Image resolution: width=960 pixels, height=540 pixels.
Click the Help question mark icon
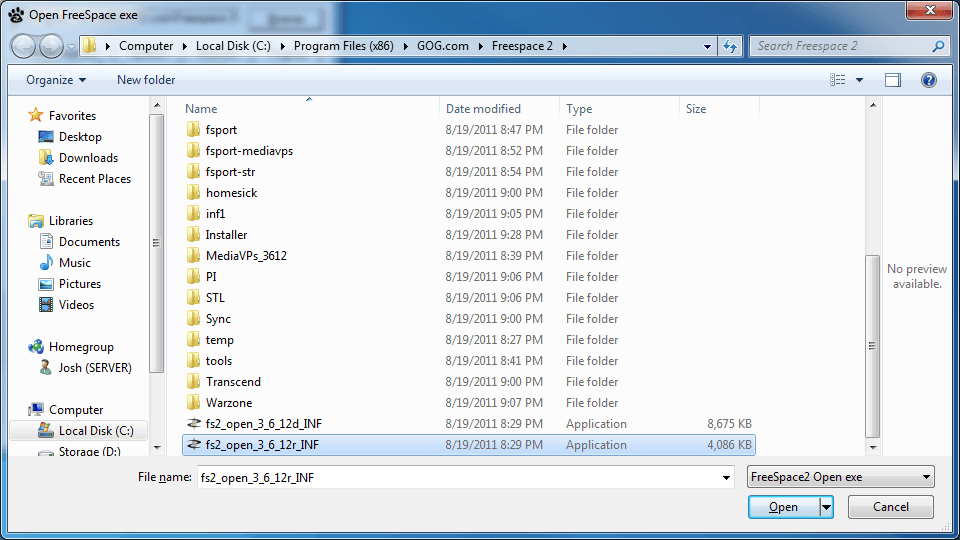tap(929, 80)
